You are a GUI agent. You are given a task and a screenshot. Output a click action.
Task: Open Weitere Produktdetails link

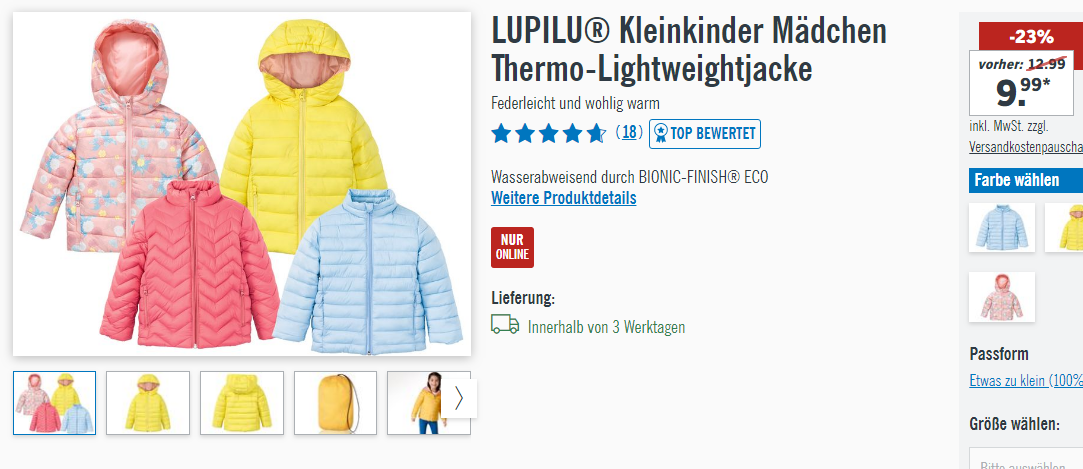coord(564,198)
